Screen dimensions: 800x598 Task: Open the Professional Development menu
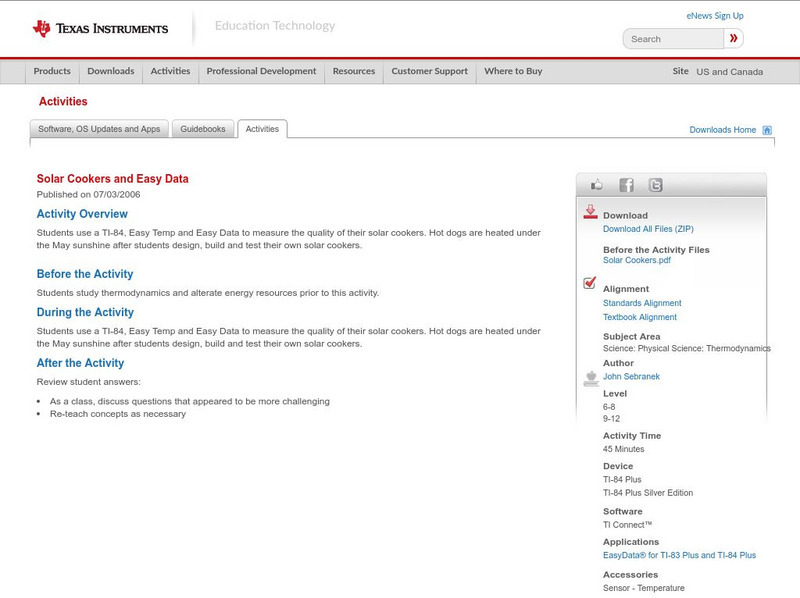[261, 71]
